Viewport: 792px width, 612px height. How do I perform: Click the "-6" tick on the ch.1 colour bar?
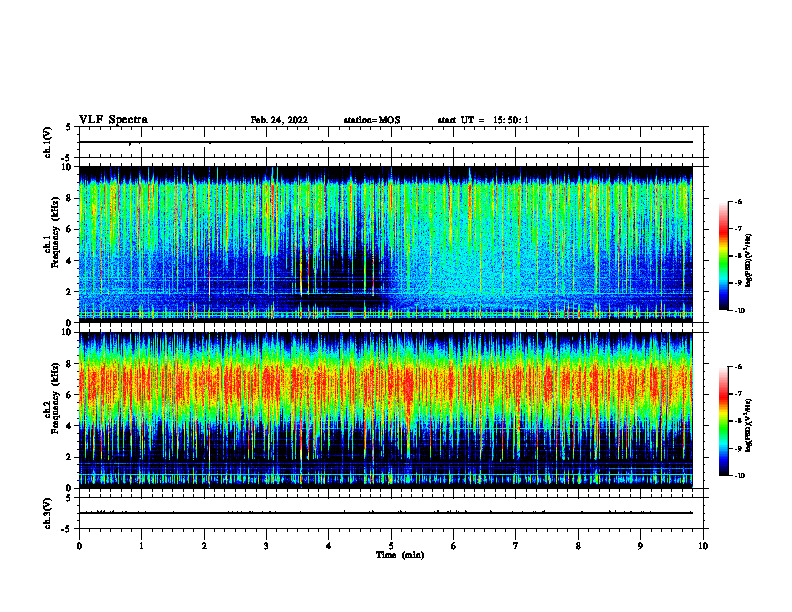coord(738,202)
